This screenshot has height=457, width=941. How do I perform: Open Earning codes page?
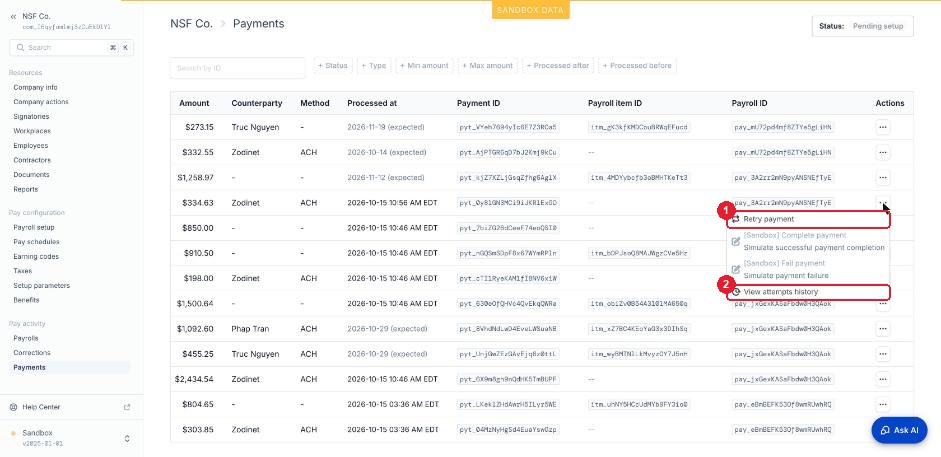click(36, 256)
